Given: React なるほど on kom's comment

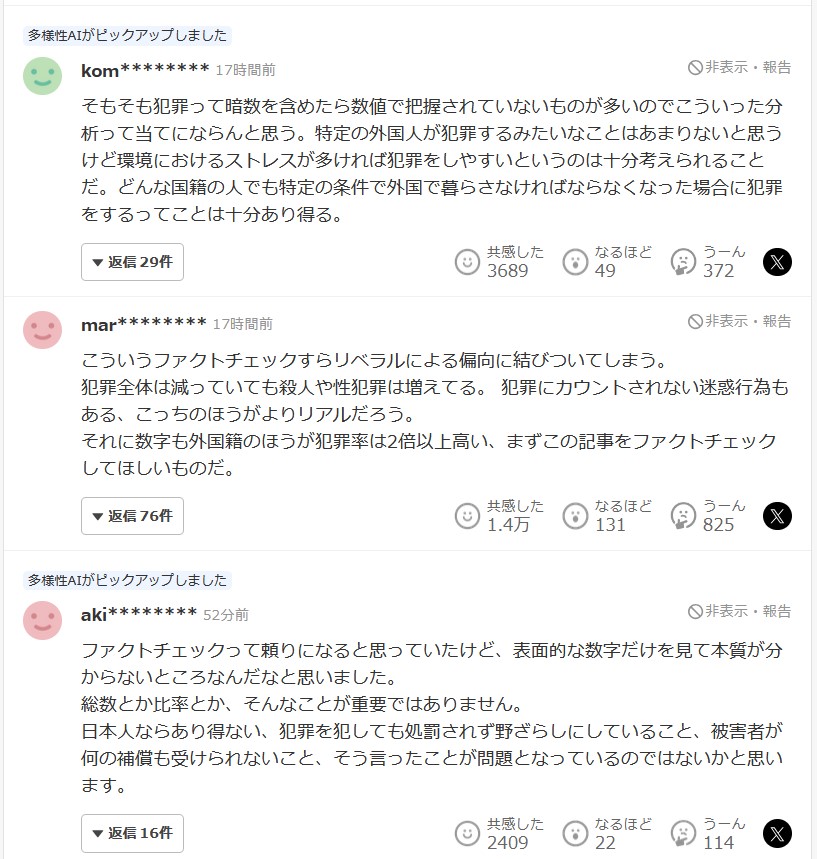Looking at the screenshot, I should click(x=607, y=262).
